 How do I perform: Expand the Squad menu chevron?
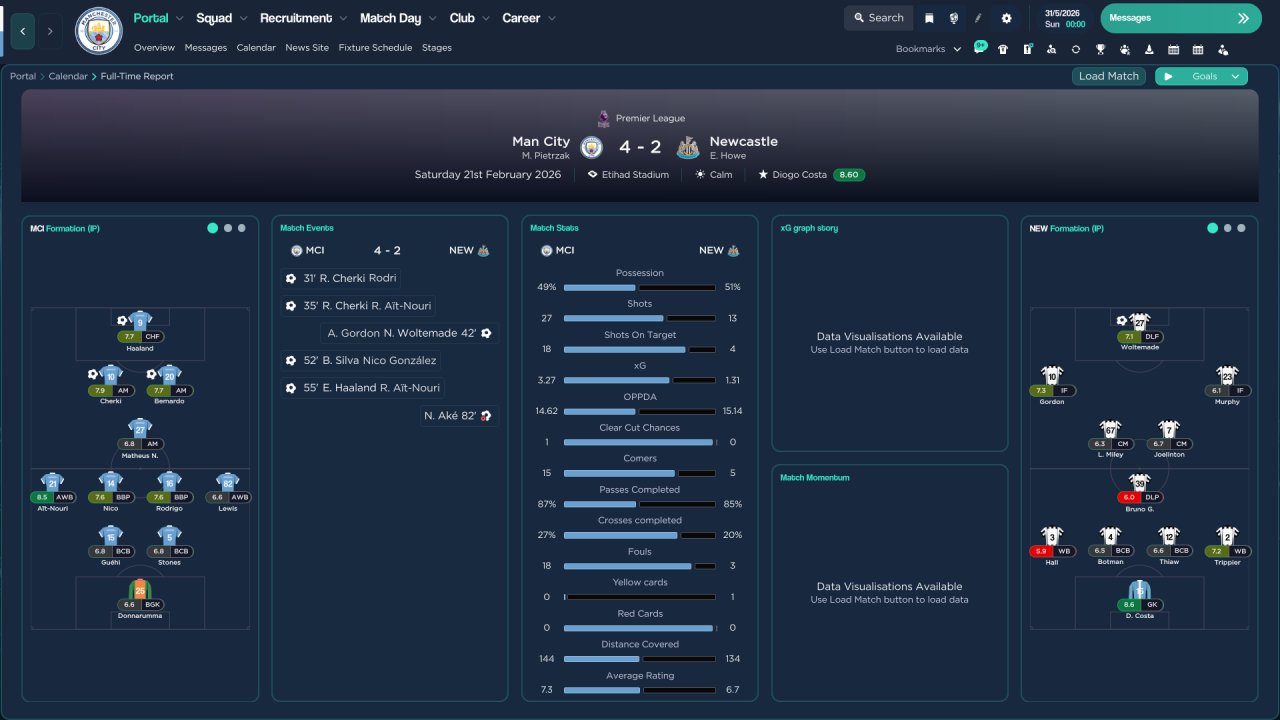(243, 18)
